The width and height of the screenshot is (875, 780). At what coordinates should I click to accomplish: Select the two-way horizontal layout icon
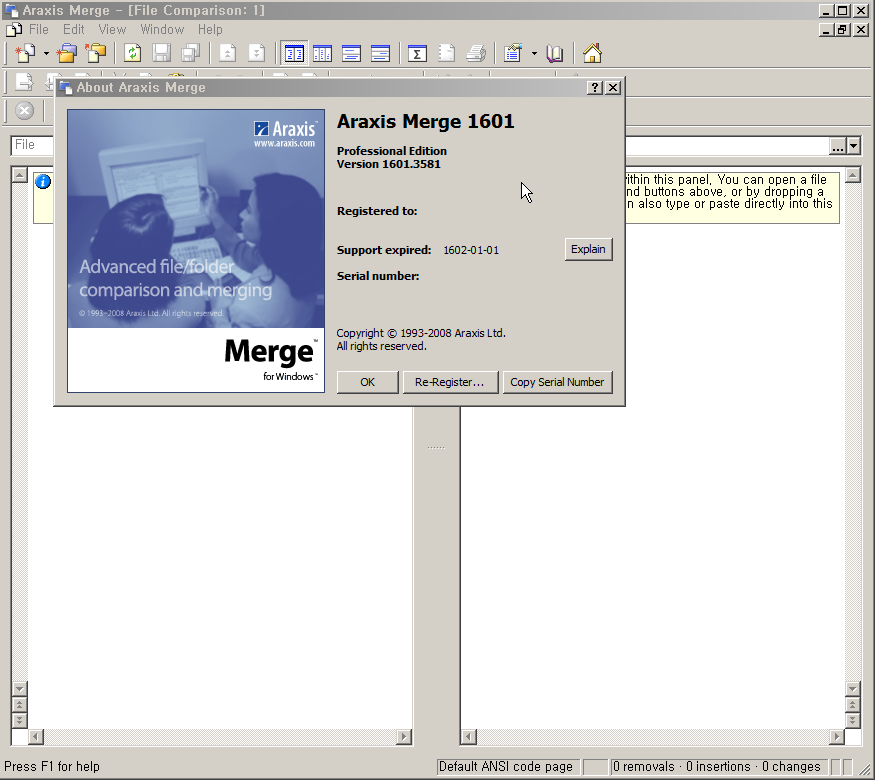click(351, 54)
